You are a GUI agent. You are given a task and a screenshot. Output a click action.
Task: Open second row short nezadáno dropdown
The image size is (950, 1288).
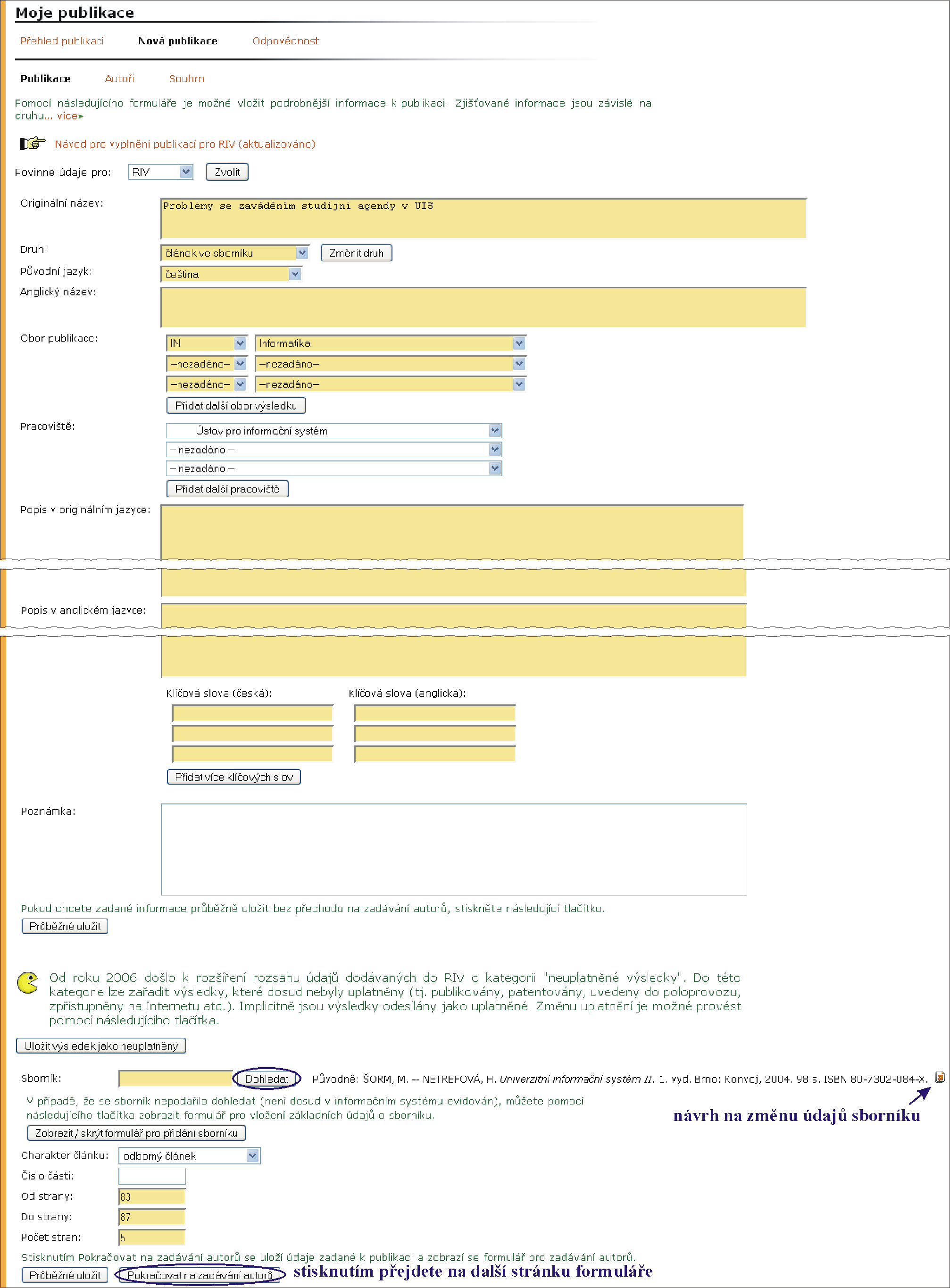coord(207,364)
